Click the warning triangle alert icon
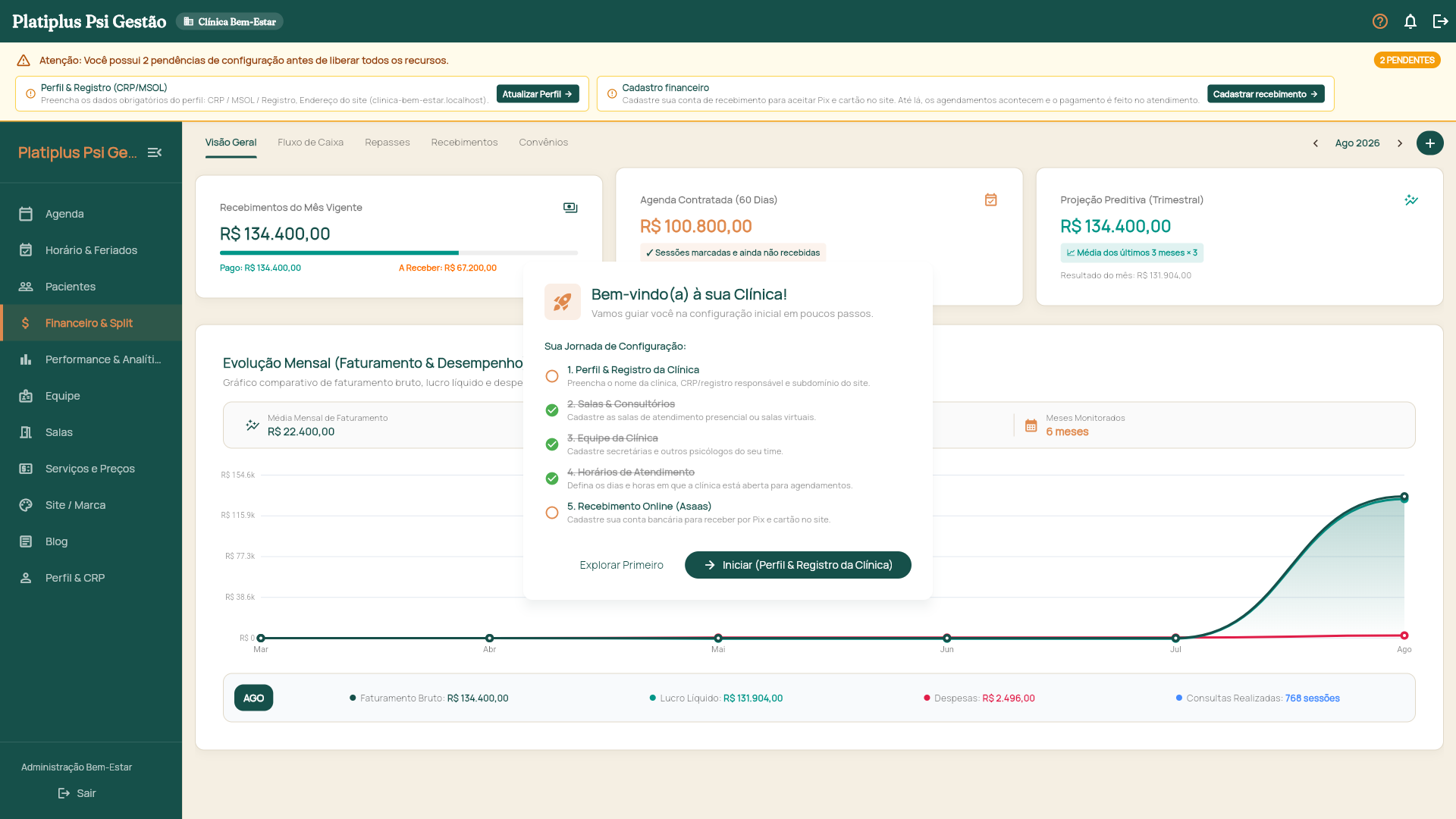Viewport: 1456px width, 819px height. (24, 60)
